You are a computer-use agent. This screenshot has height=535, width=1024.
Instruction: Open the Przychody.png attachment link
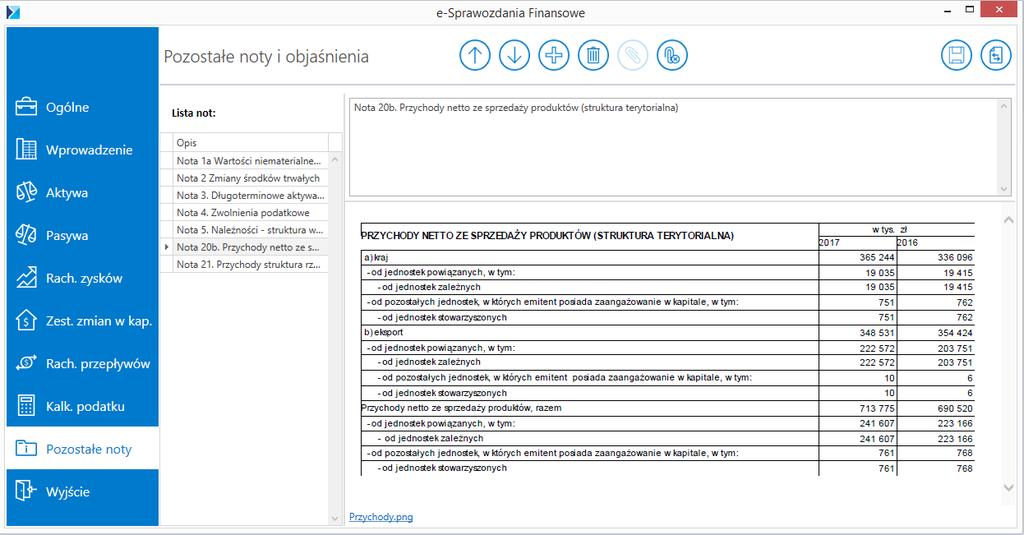pos(381,517)
